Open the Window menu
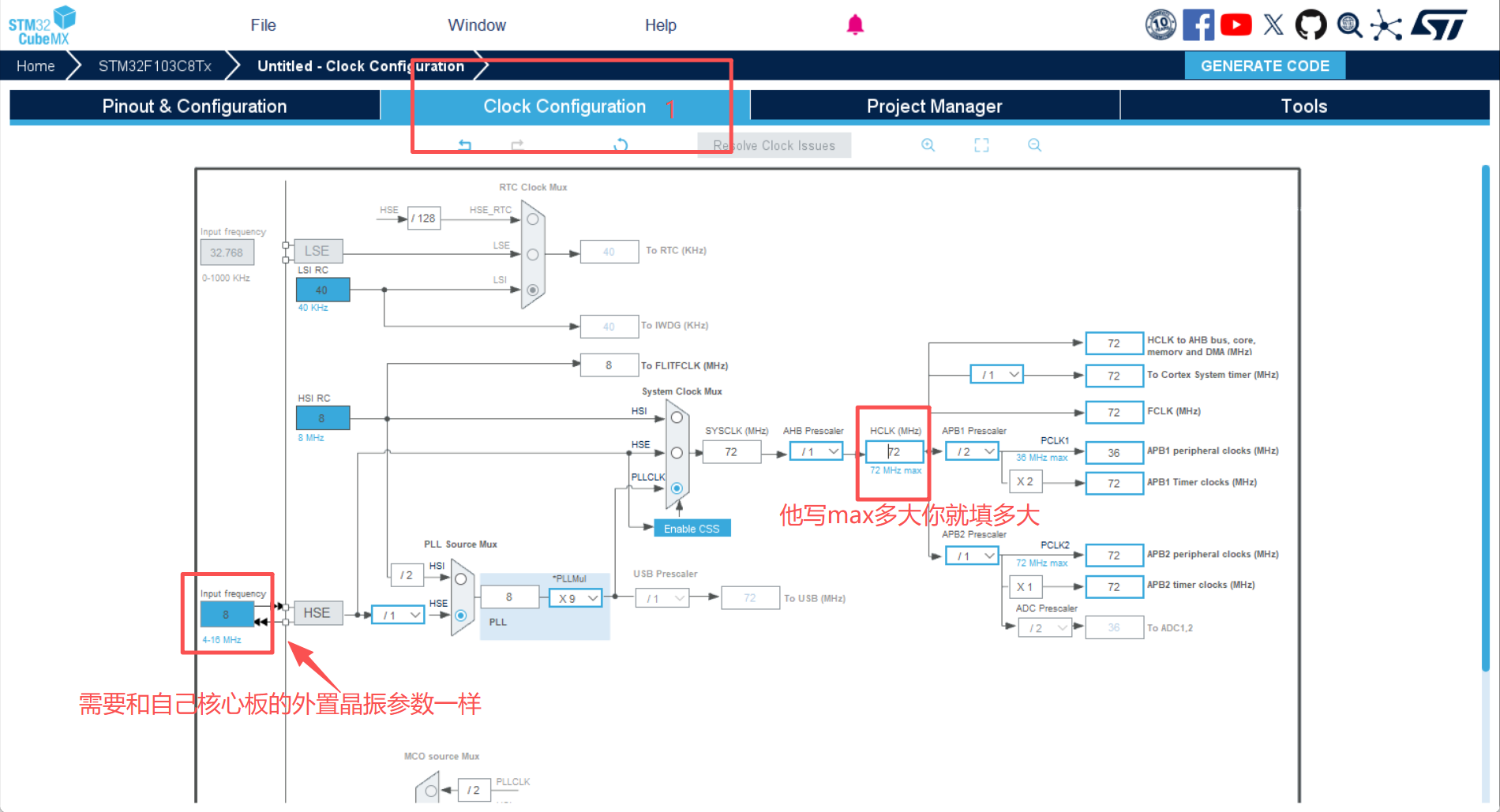Screen dimensions: 1500x812 pyautogui.click(x=477, y=25)
